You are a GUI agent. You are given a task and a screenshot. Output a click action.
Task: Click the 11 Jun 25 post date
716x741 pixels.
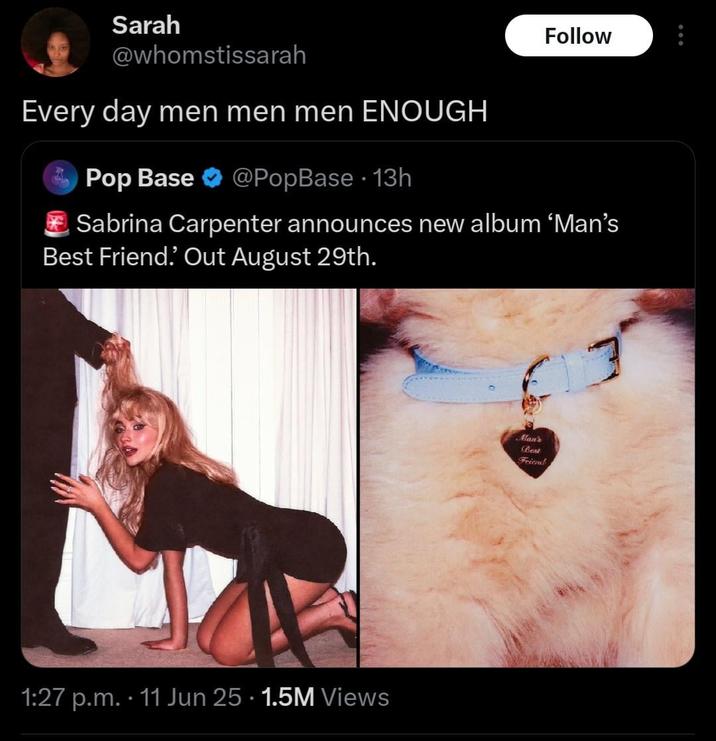coord(191,697)
